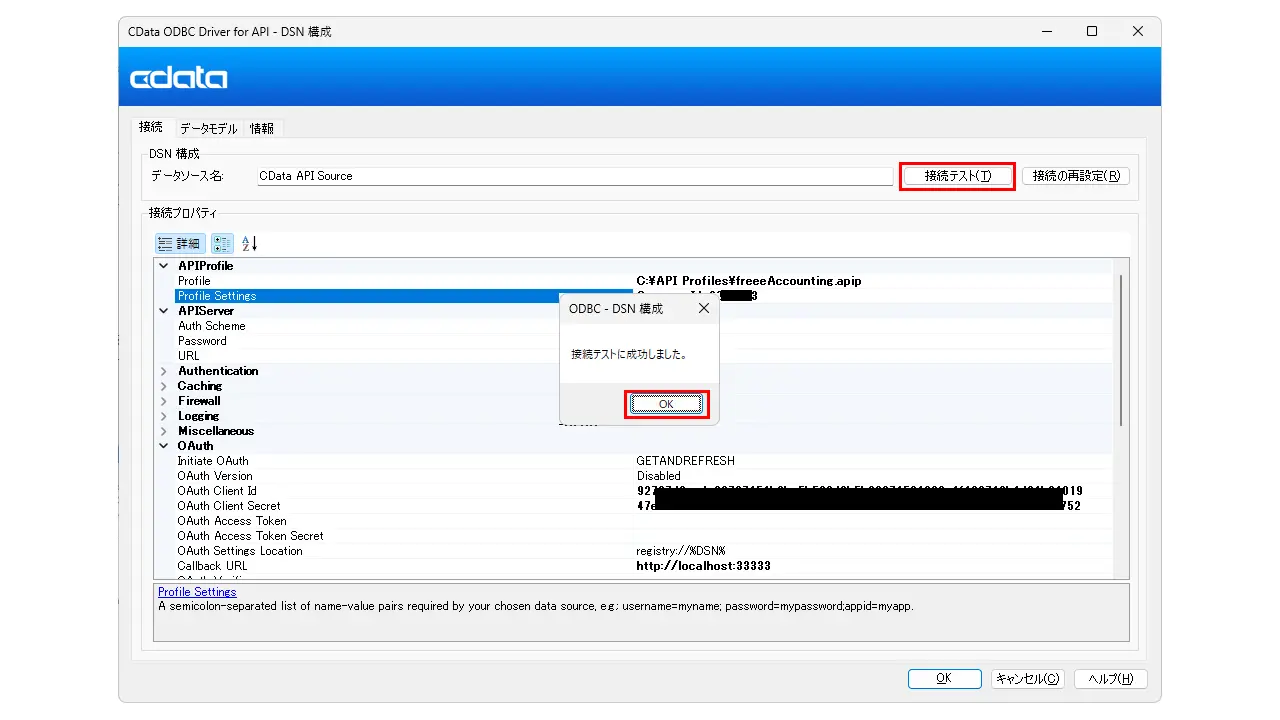The height and width of the screenshot is (720, 1280).
Task: Click the 接続テスト(T) button
Action: tap(958, 176)
